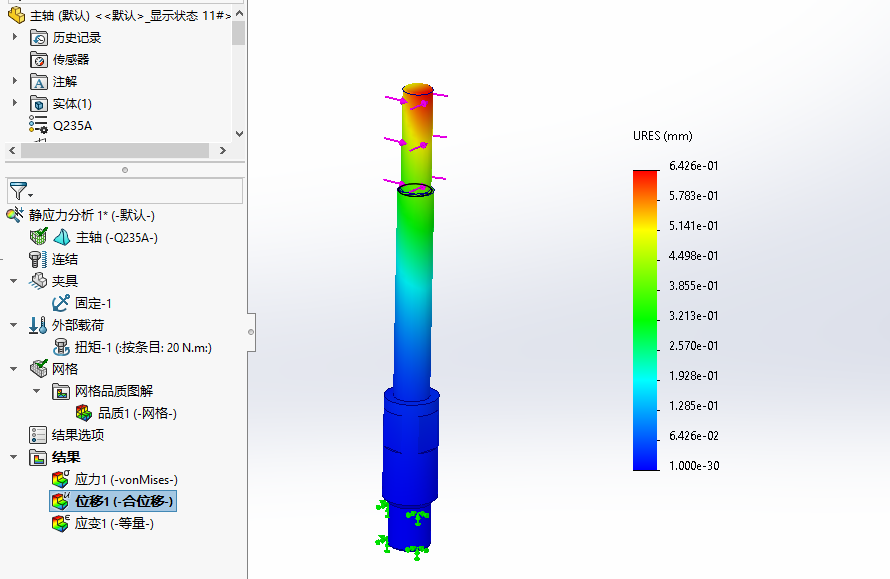This screenshot has width=890, height=579.
Task: Click the 6.426e-01 legend maximum value
Action: point(694,166)
